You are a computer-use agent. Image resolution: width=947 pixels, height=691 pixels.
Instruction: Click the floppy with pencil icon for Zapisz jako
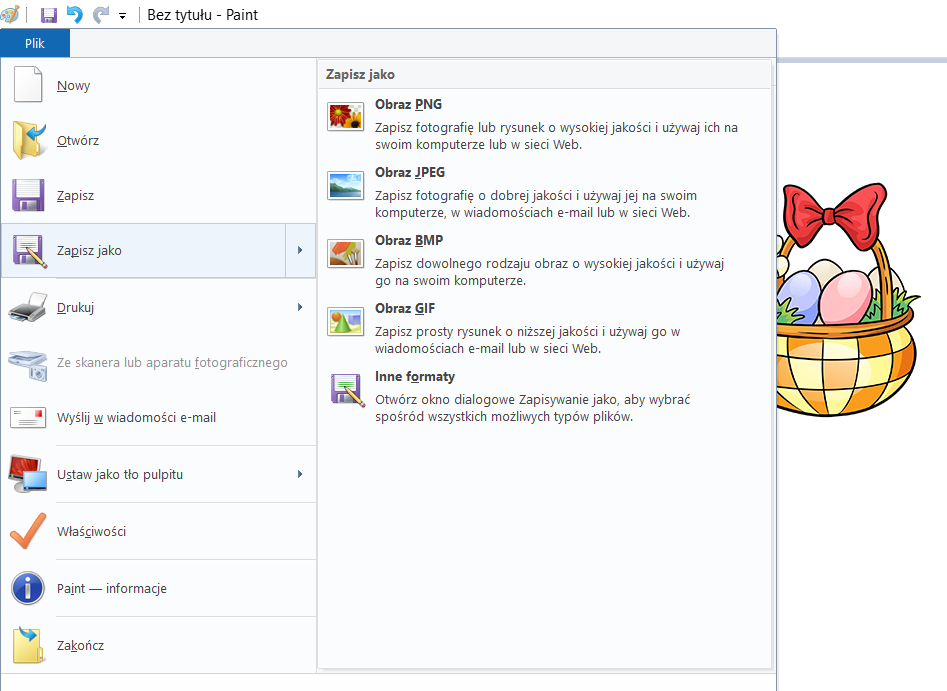pos(29,251)
